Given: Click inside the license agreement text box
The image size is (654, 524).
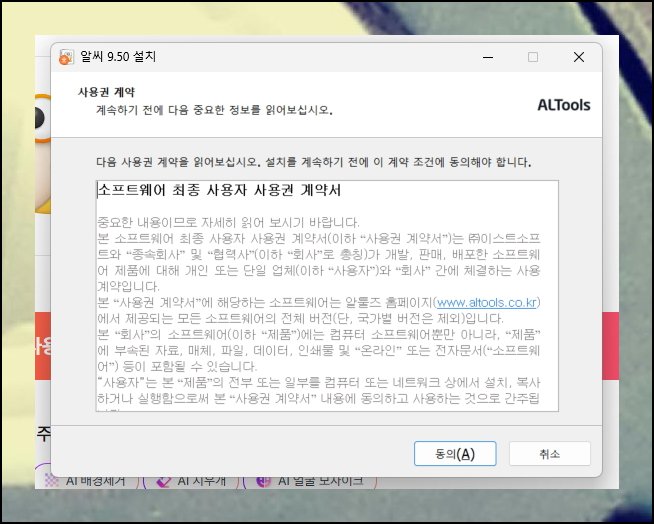Looking at the screenshot, I should pyautogui.click(x=327, y=296).
